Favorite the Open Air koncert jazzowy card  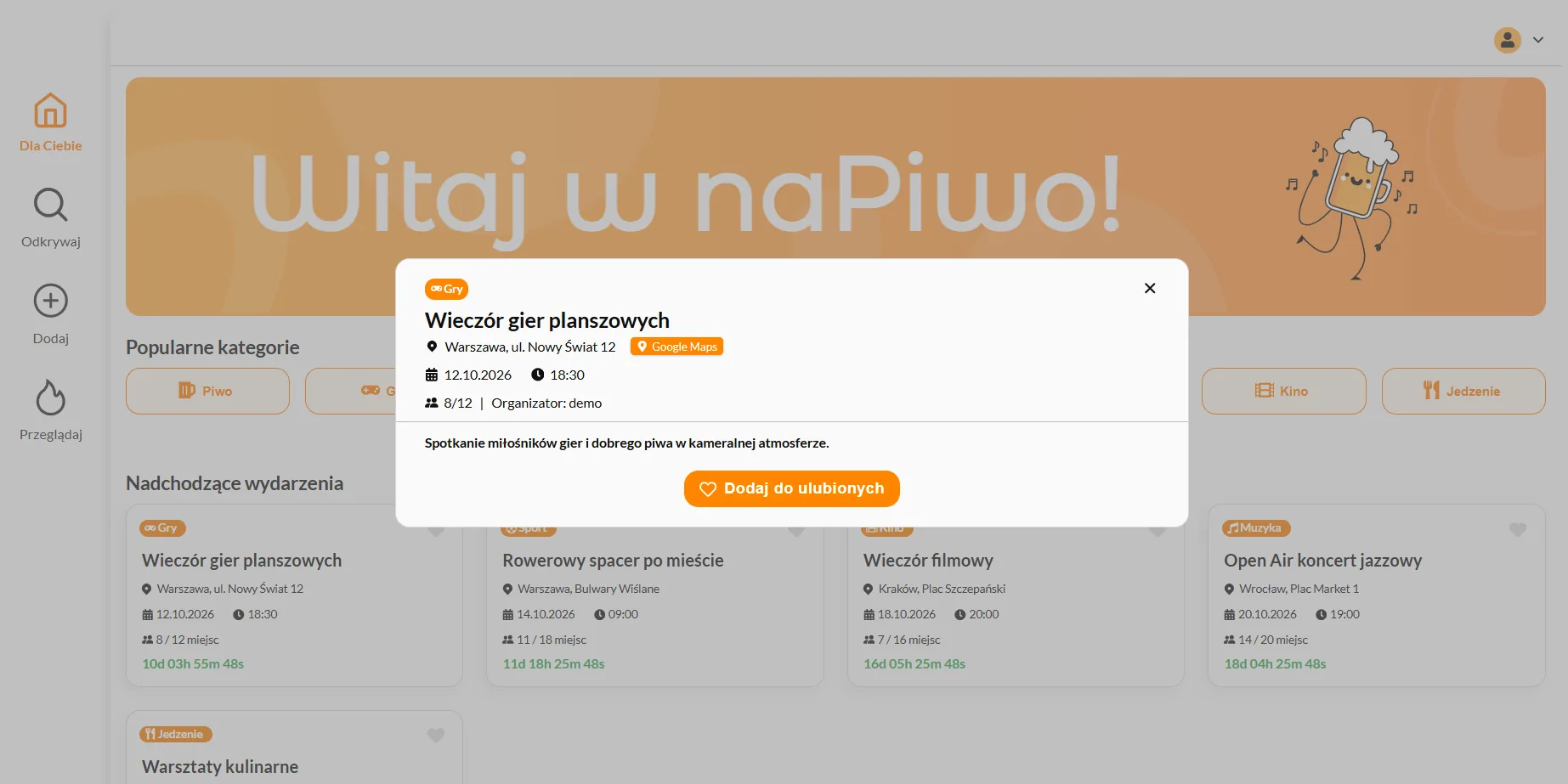point(1518,529)
